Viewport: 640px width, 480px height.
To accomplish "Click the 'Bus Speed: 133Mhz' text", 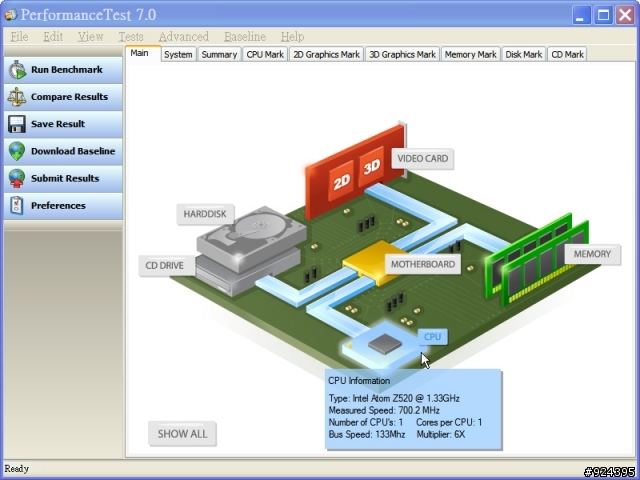I will tap(367, 434).
